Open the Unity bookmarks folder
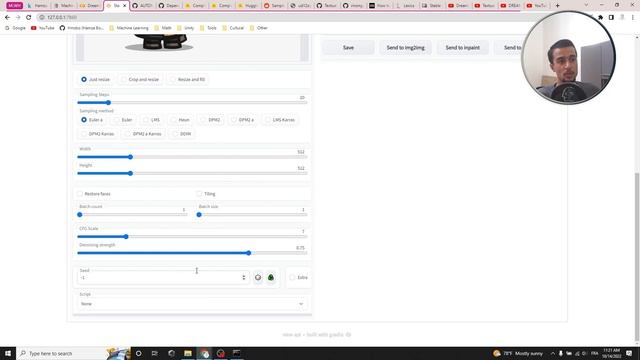Viewport: 640px width, 360px height. click(185, 28)
